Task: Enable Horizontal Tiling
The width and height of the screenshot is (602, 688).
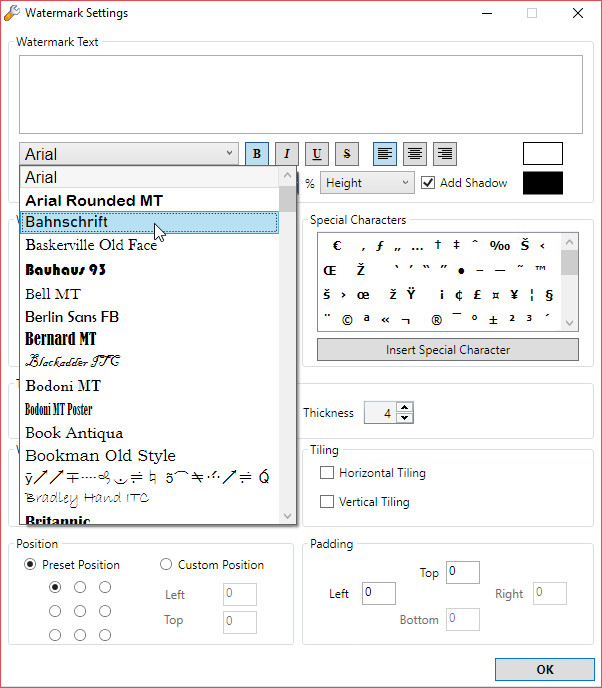Action: 327,473
